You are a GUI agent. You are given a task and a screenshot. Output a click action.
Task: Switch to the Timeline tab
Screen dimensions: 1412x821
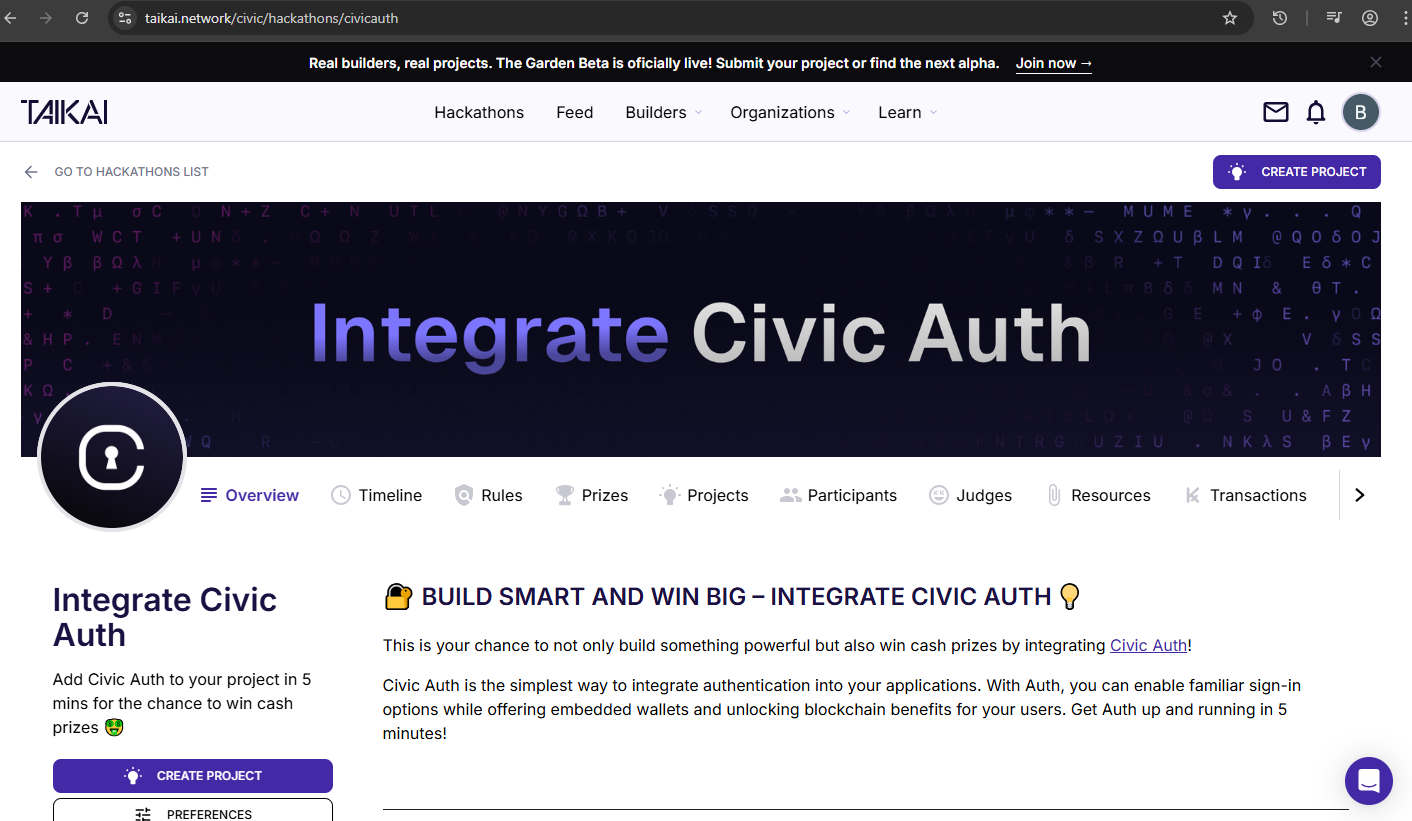coord(377,495)
